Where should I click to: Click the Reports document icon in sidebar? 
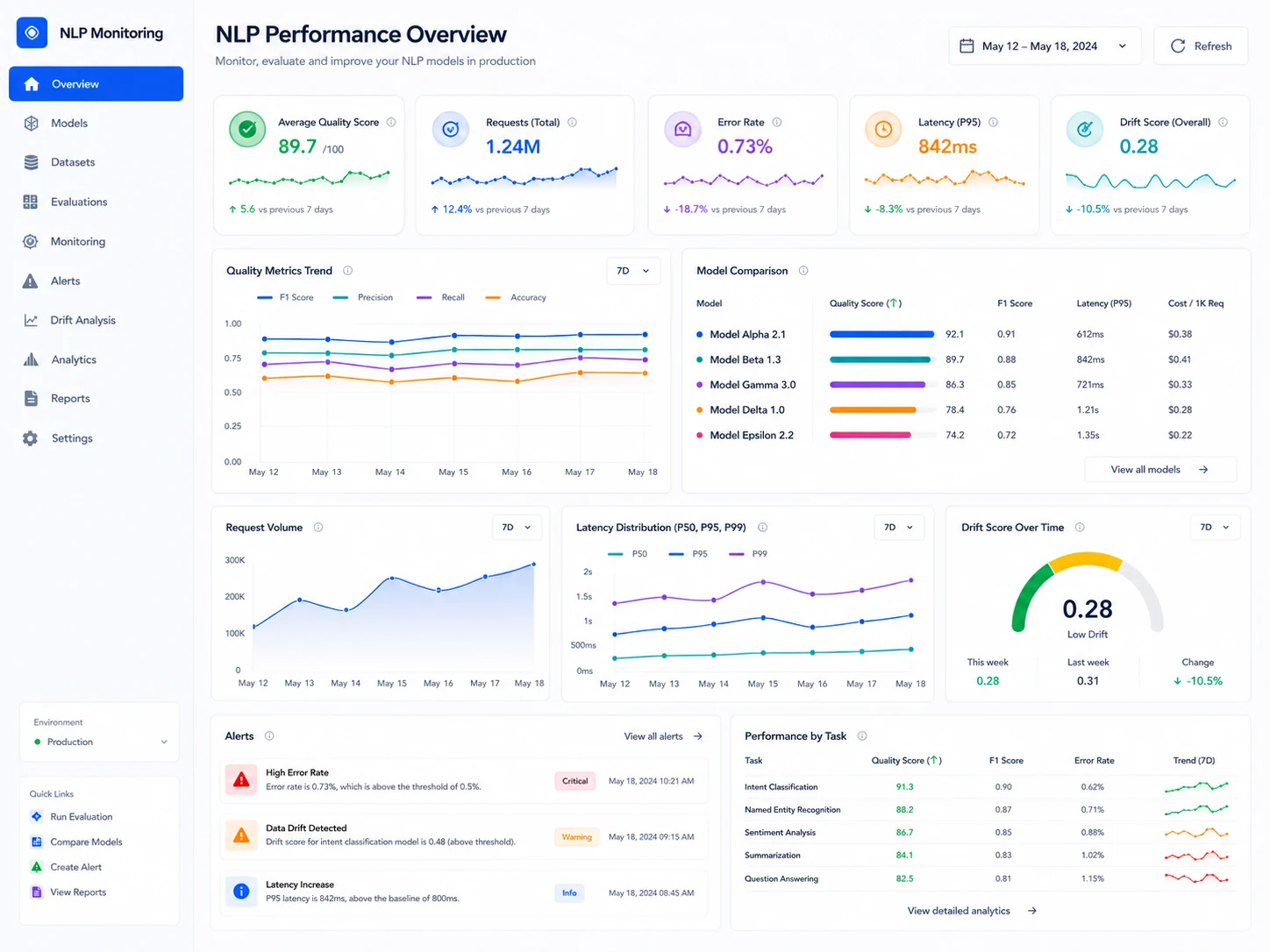[31, 398]
